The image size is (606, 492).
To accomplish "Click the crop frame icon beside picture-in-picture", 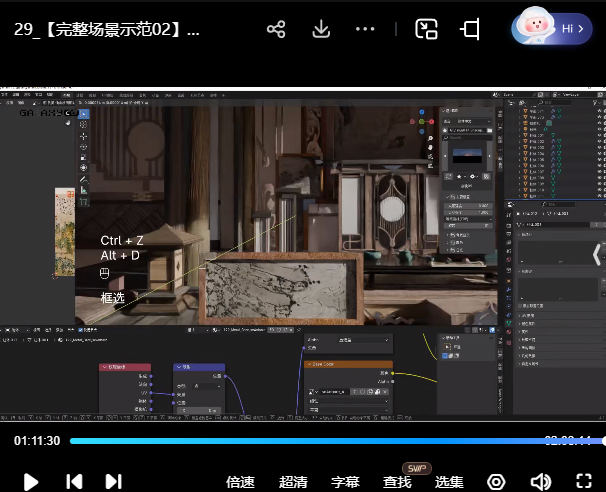I will (x=470, y=29).
